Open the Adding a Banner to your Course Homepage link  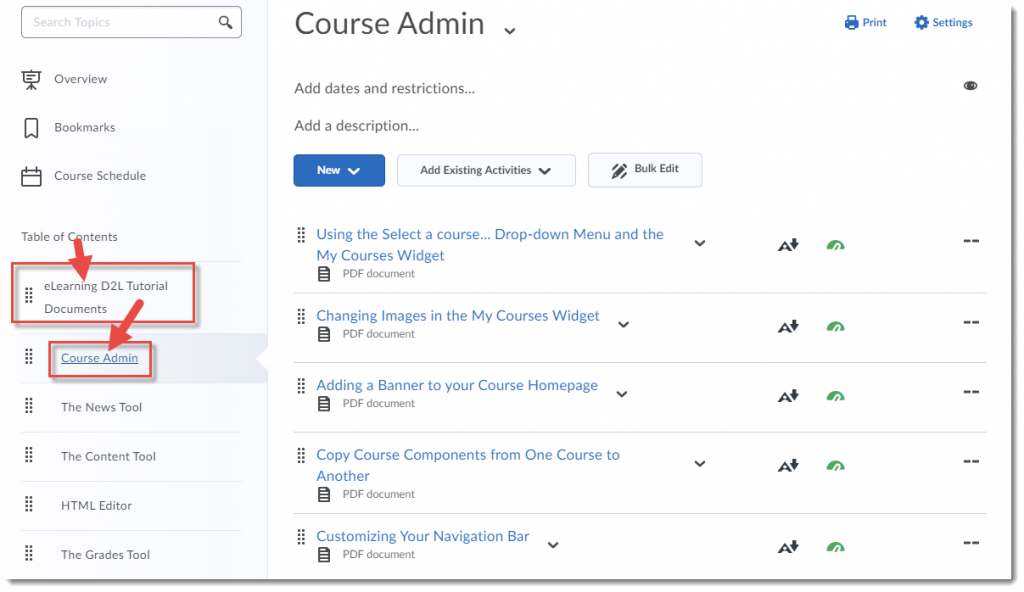coord(457,384)
